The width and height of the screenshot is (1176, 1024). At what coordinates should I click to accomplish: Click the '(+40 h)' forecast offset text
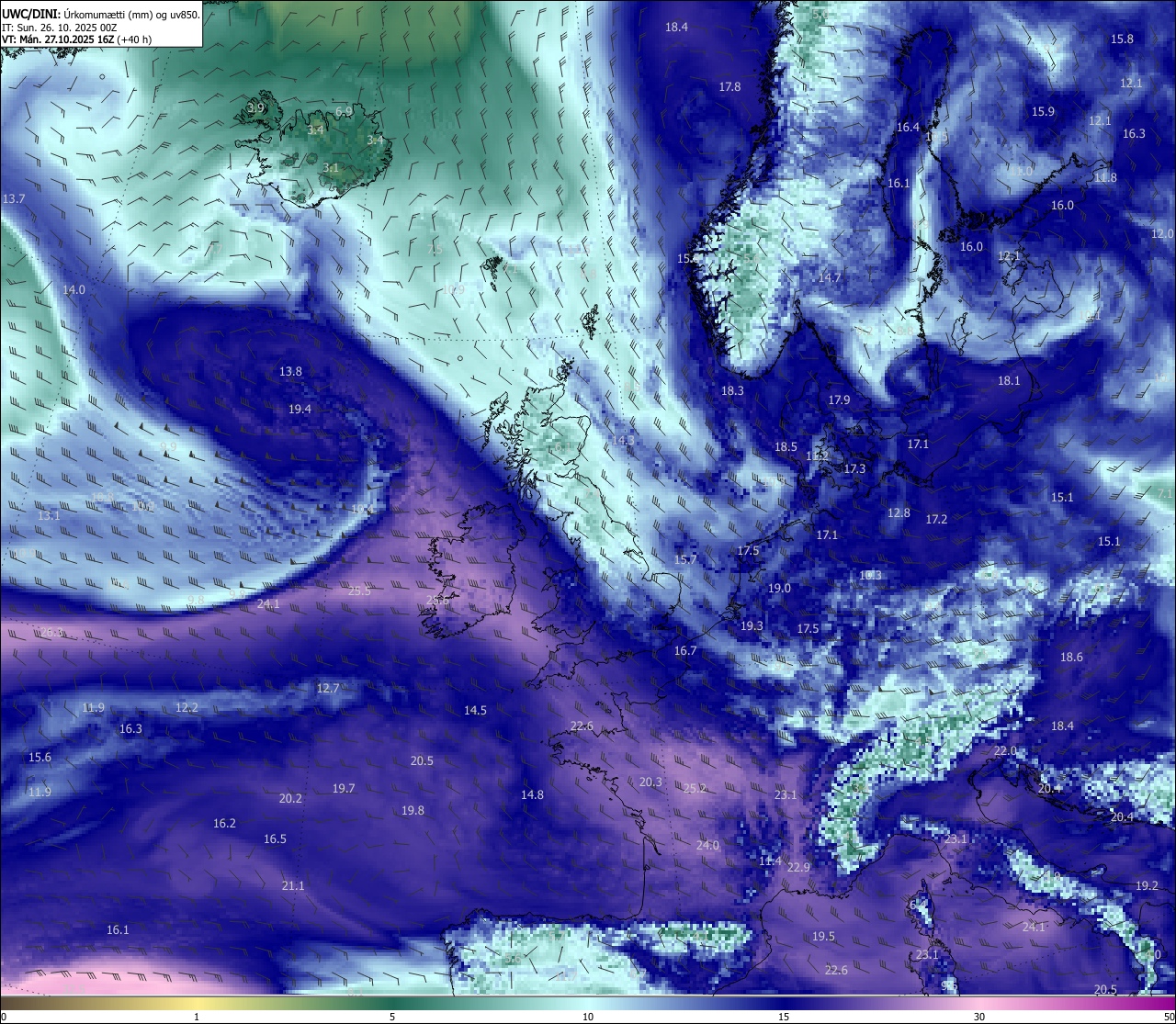134,39
